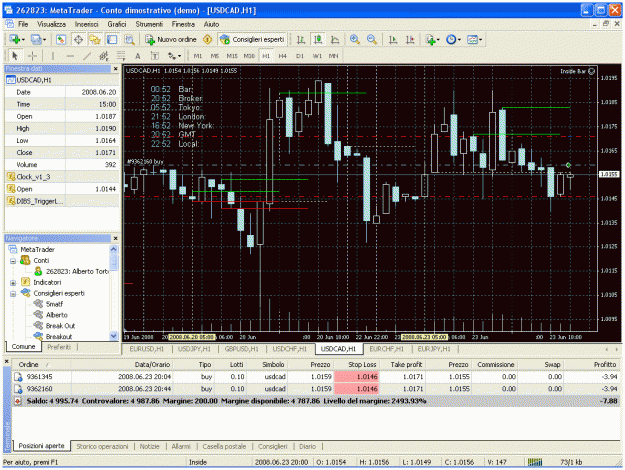Image resolution: width=625 pixels, height=470 pixels.
Task: Open the Storico operazioni tab
Action: 102,446
